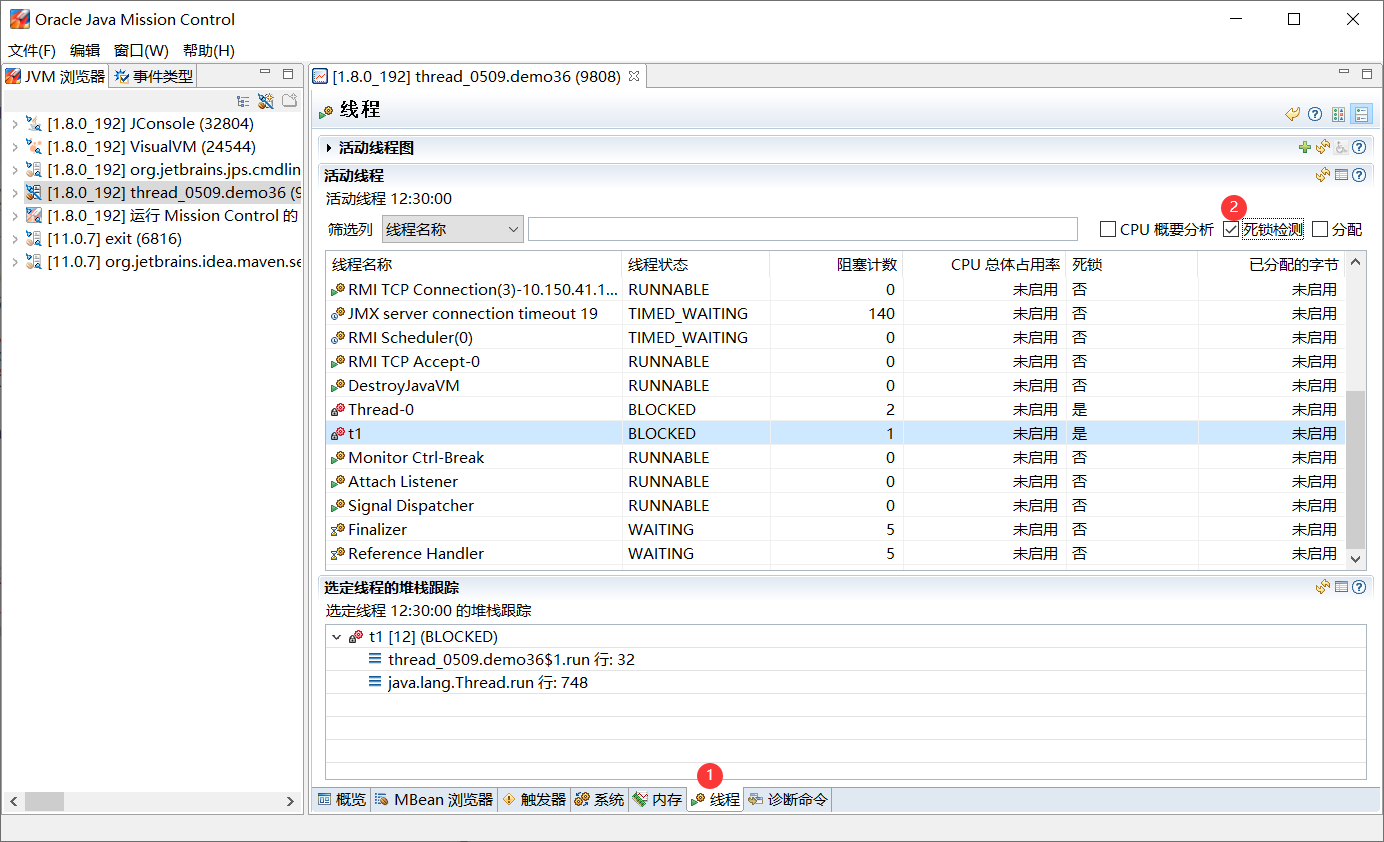Select the thread_0509.demo36$1.run 行: 32 stack frame
Screen dimensions: 1384x842
pyautogui.click(x=511, y=660)
